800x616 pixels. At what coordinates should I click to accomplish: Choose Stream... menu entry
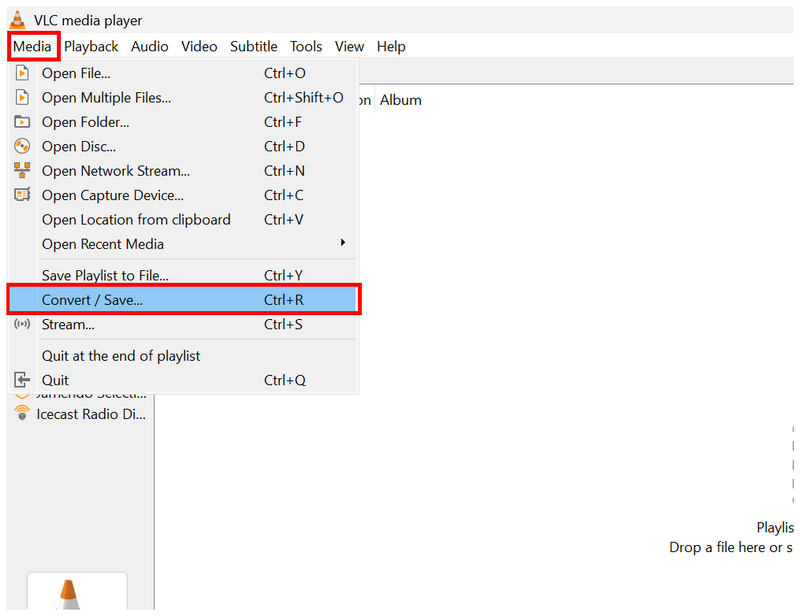point(184,324)
